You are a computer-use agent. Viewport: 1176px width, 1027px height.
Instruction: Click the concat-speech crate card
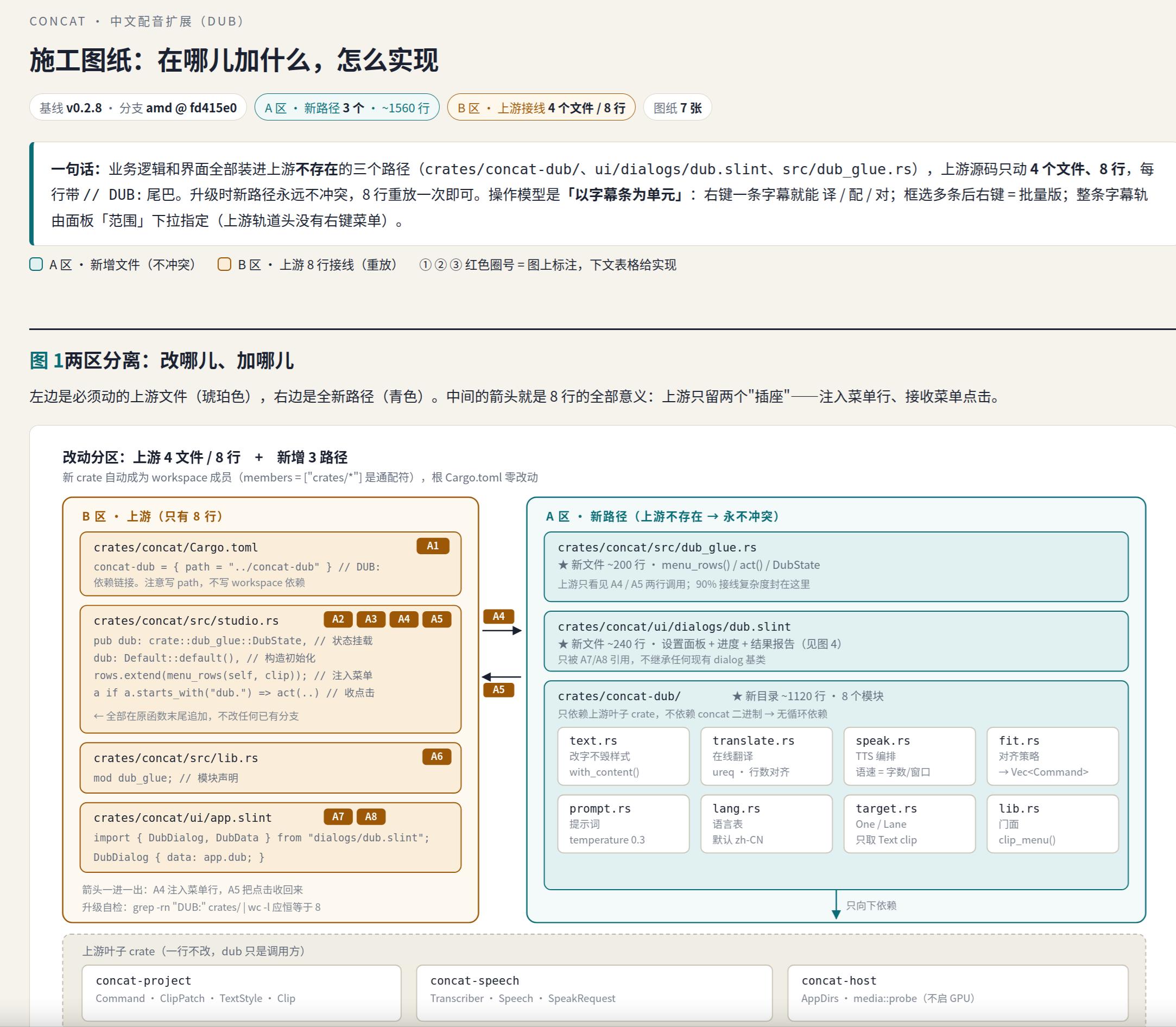(x=595, y=992)
